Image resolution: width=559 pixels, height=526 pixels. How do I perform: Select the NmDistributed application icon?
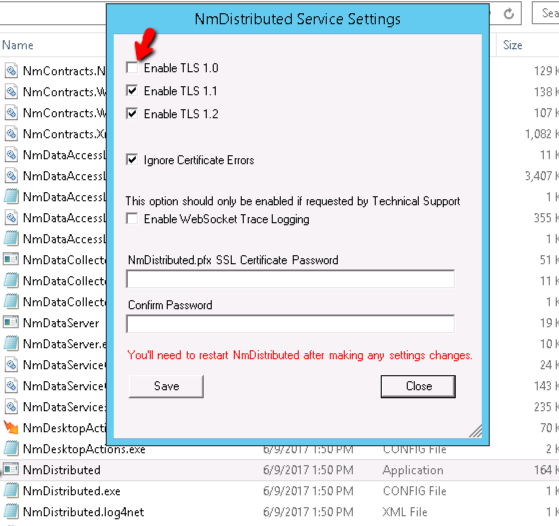click(x=11, y=469)
